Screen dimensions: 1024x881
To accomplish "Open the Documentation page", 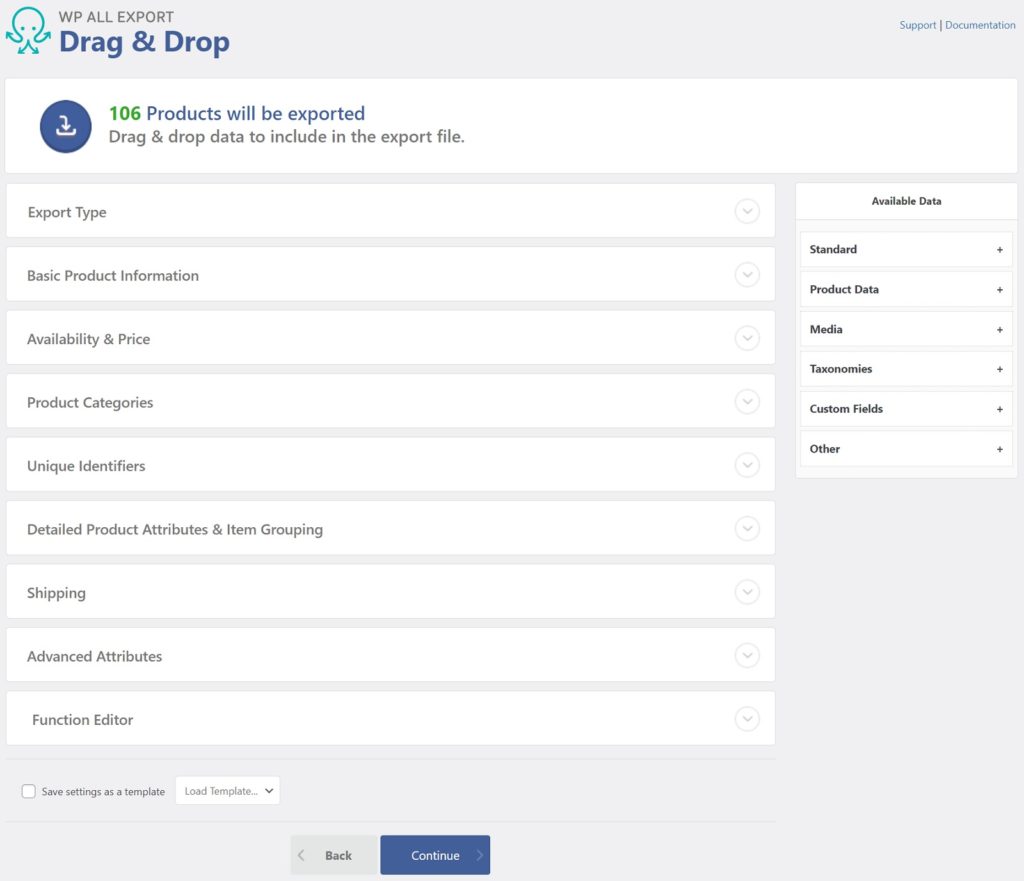I will coord(980,24).
